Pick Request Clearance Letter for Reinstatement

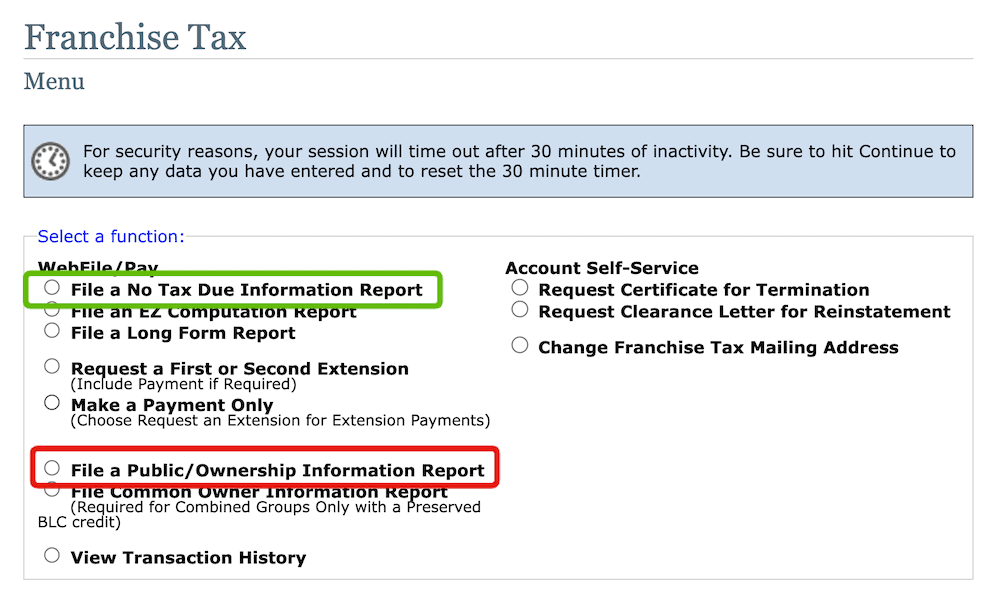(x=519, y=309)
